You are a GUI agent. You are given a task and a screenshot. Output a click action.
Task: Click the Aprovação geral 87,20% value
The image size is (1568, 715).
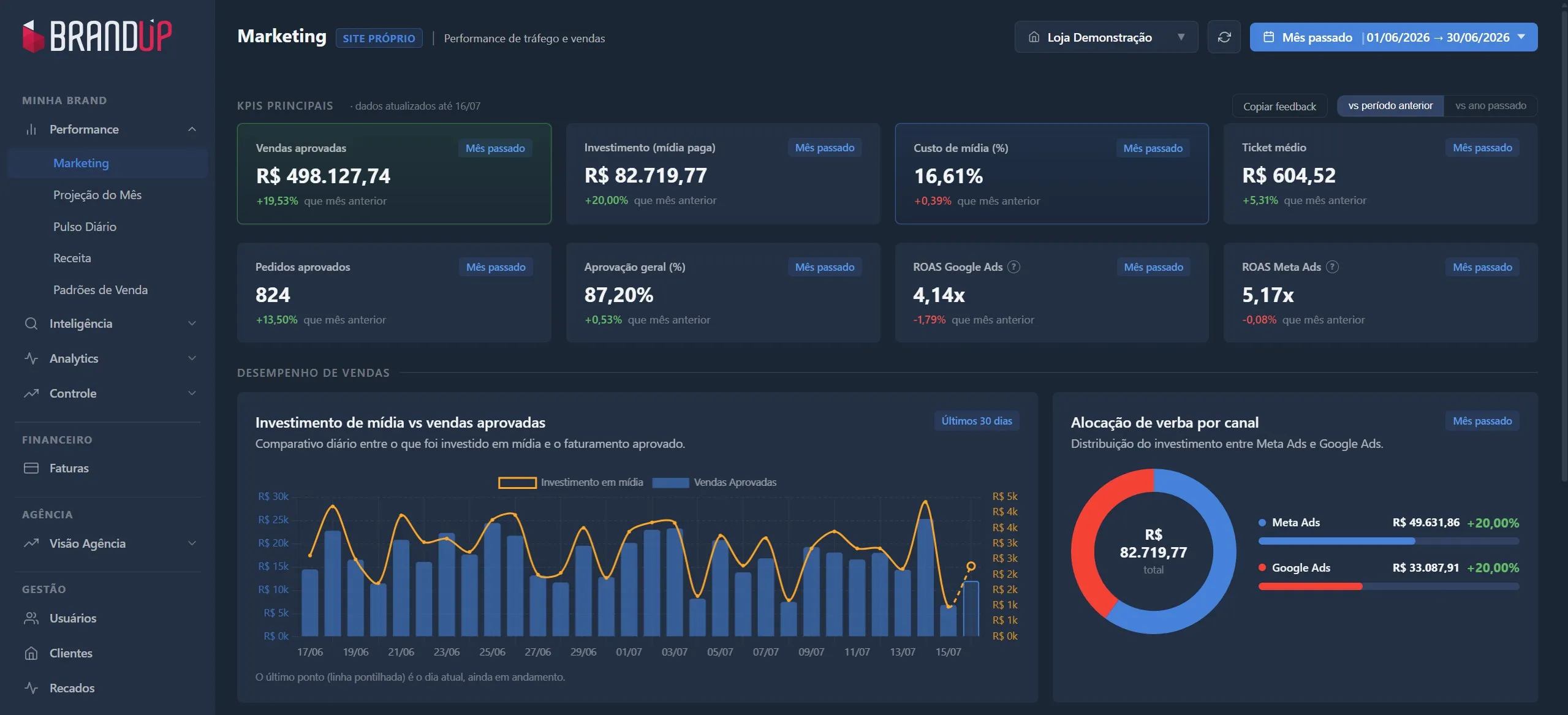619,295
